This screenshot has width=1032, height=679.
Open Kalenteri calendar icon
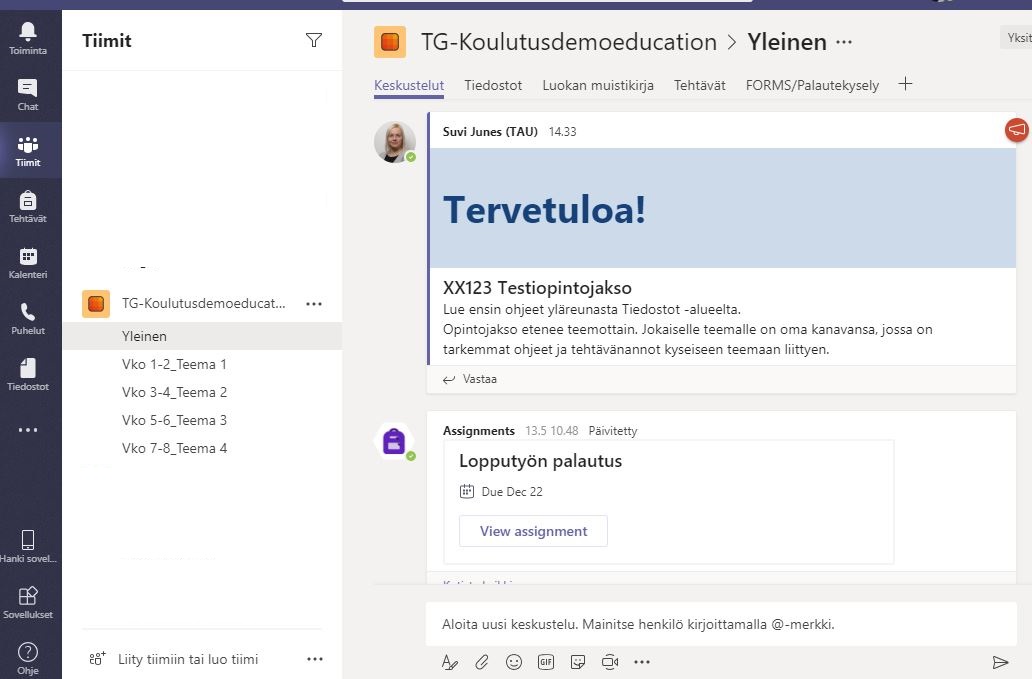click(28, 262)
